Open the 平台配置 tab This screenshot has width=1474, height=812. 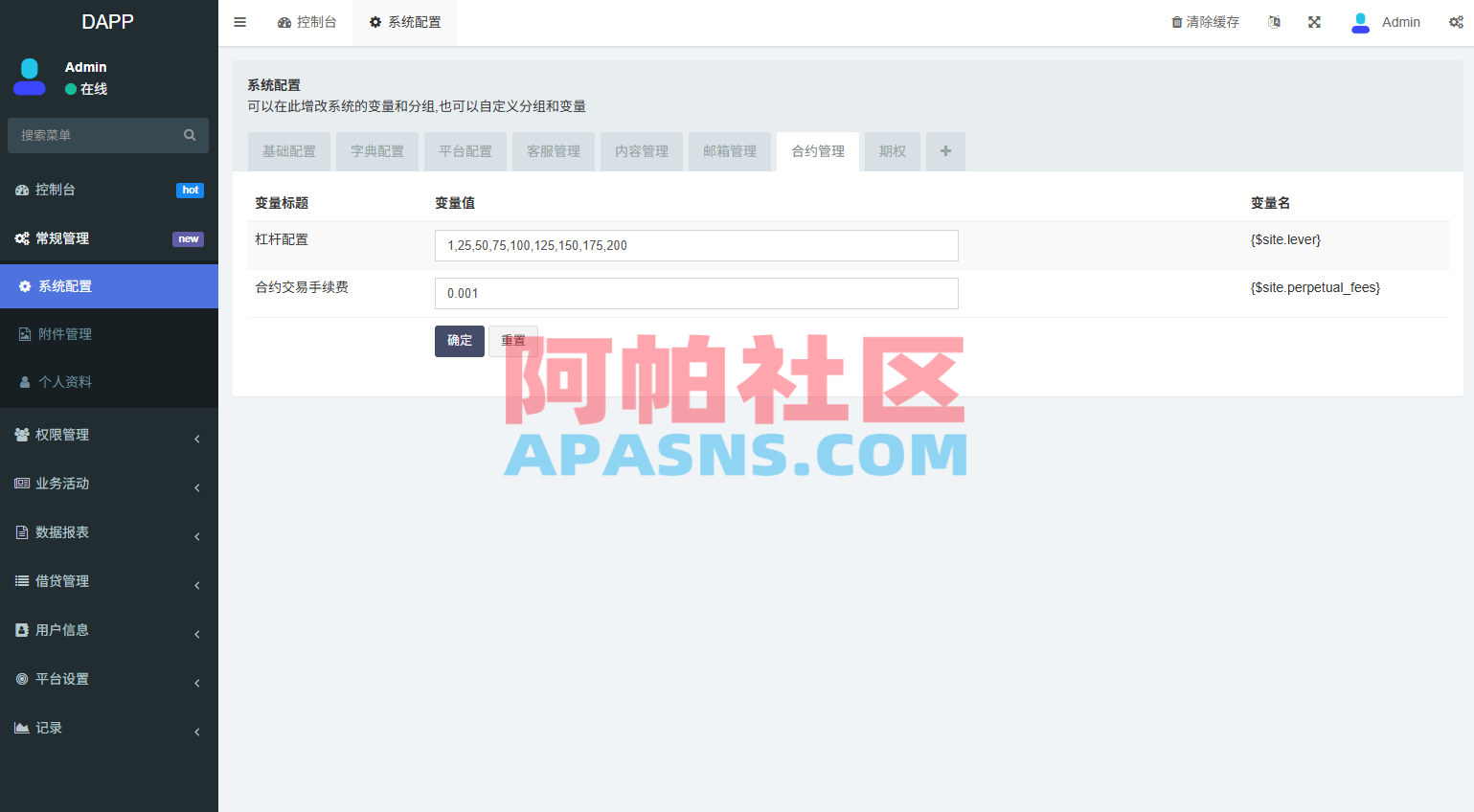[x=465, y=151]
